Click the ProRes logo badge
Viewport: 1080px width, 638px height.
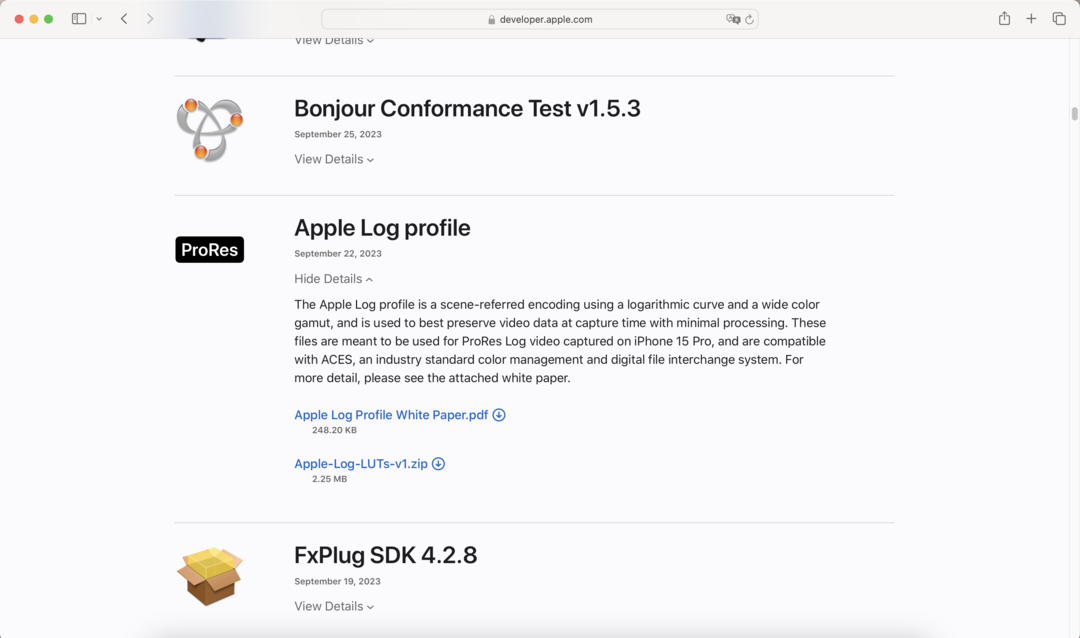coord(210,250)
